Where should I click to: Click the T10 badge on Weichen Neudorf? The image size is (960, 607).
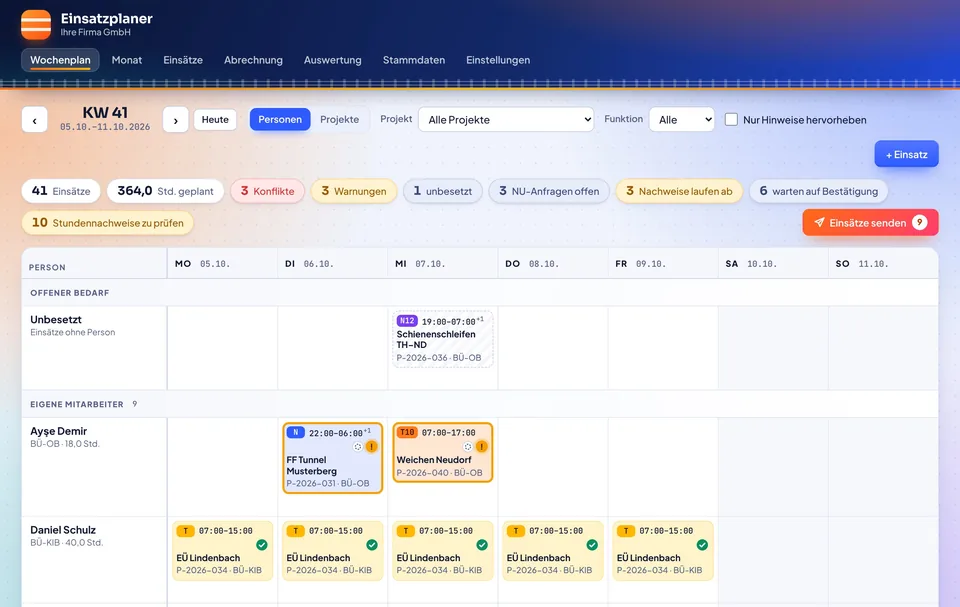[x=407, y=432]
